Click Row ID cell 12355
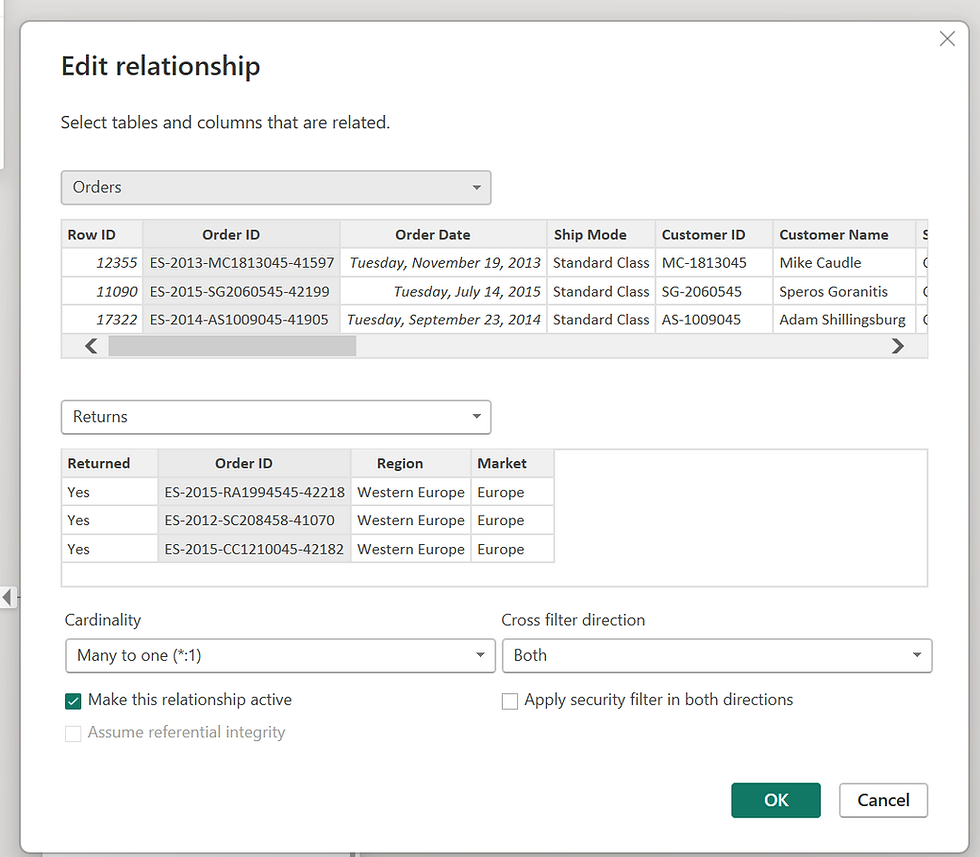This screenshot has width=980, height=857. click(102, 263)
